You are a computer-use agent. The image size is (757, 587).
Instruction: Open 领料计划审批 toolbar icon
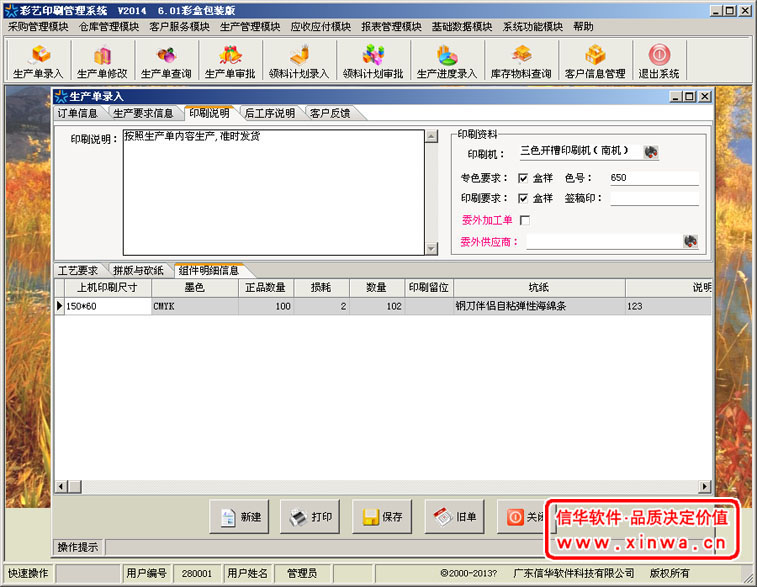[373, 60]
